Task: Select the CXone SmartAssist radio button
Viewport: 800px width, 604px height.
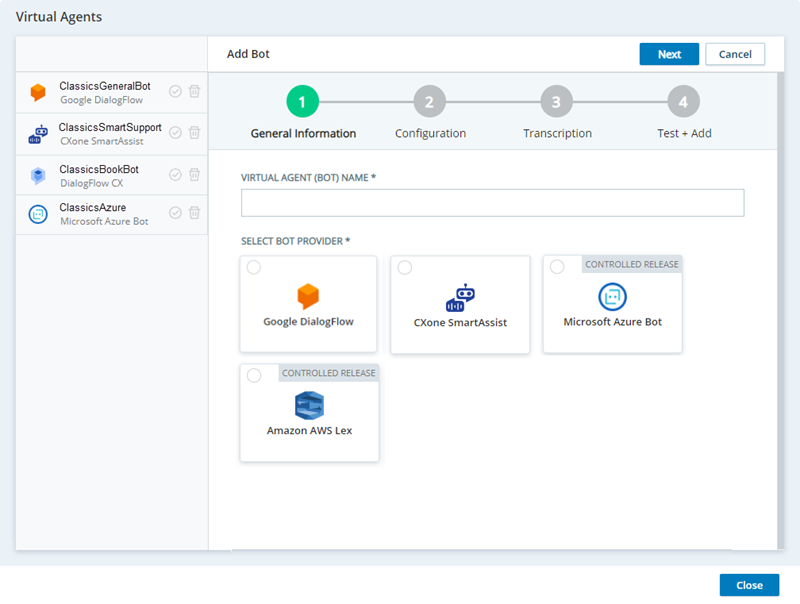Action: 405,267
